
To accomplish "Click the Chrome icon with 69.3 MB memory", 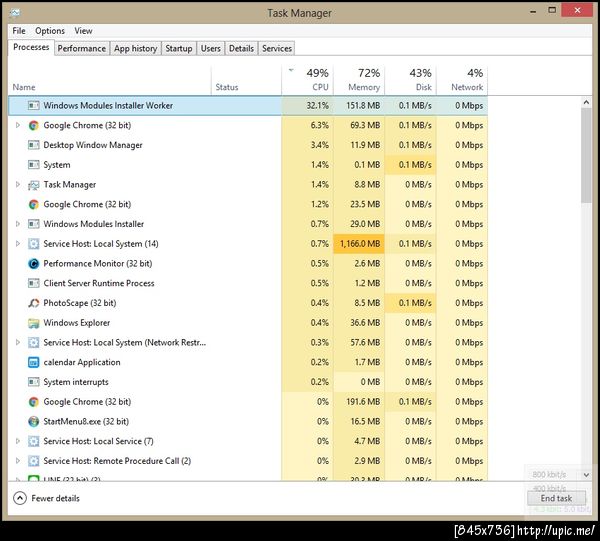I will 34,125.
